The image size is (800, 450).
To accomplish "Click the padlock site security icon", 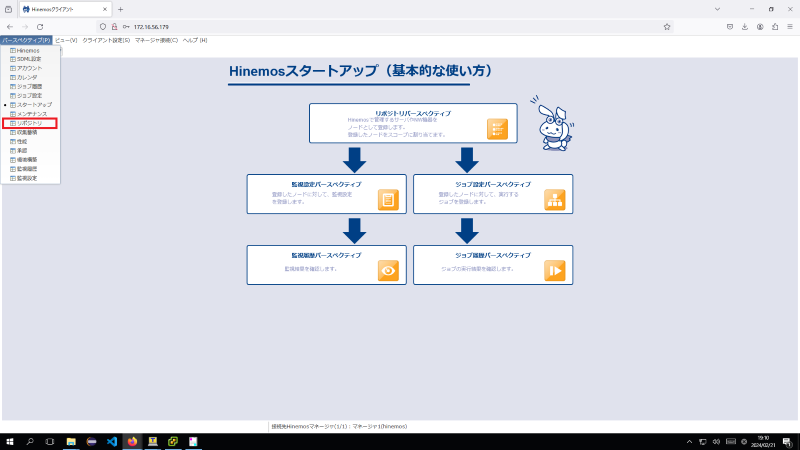I will pos(114,27).
